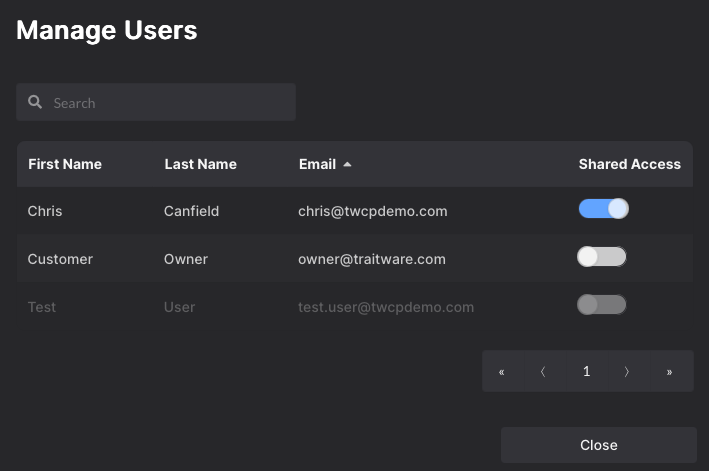This screenshot has width=709, height=471.
Task: Disable shared access for Chris Canfield
Action: coord(603,209)
